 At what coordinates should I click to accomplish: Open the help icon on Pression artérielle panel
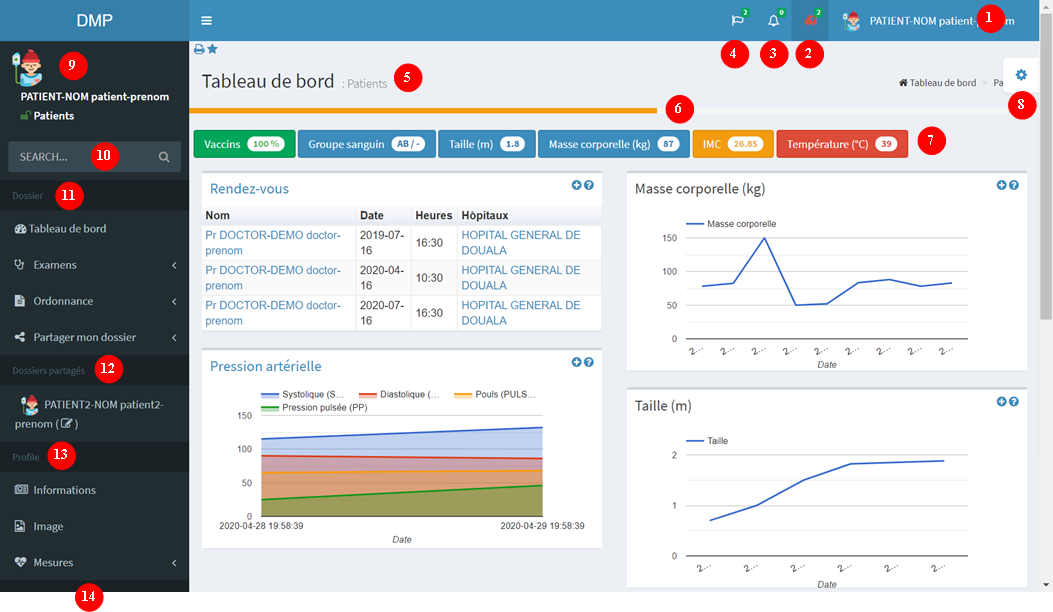tap(588, 362)
